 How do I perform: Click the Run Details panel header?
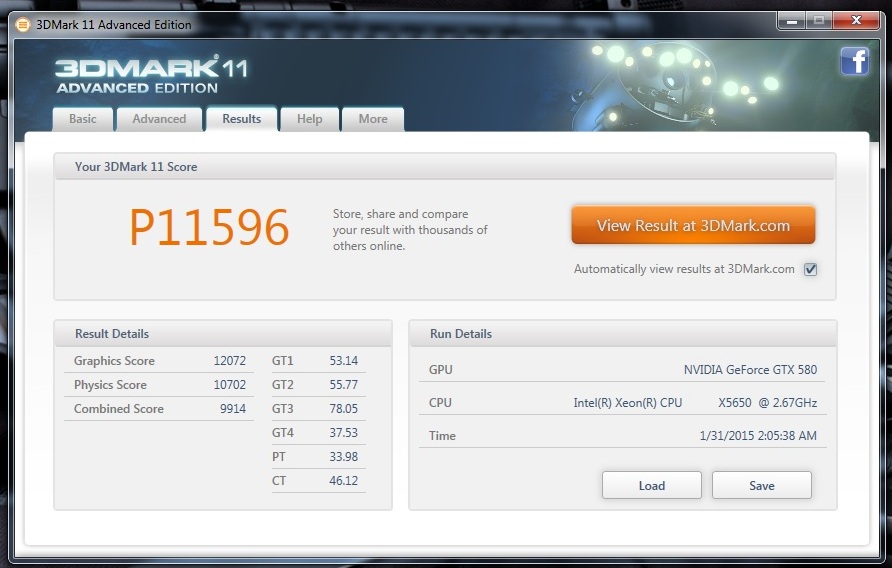[623, 334]
